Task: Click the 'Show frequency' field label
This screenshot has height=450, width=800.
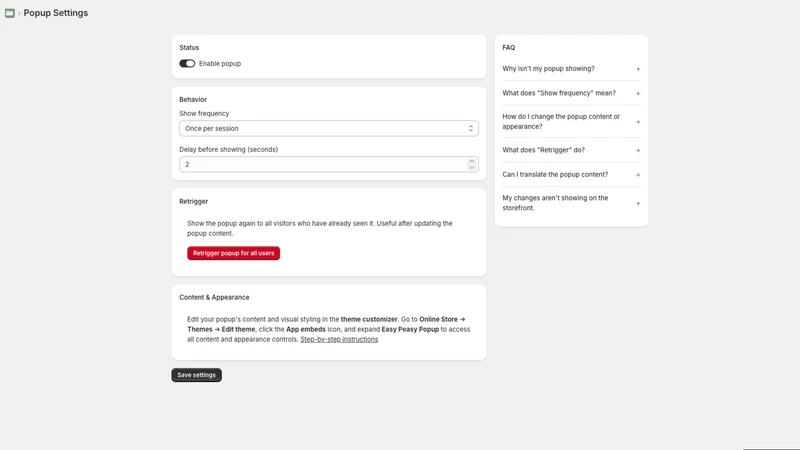Action: click(204, 113)
